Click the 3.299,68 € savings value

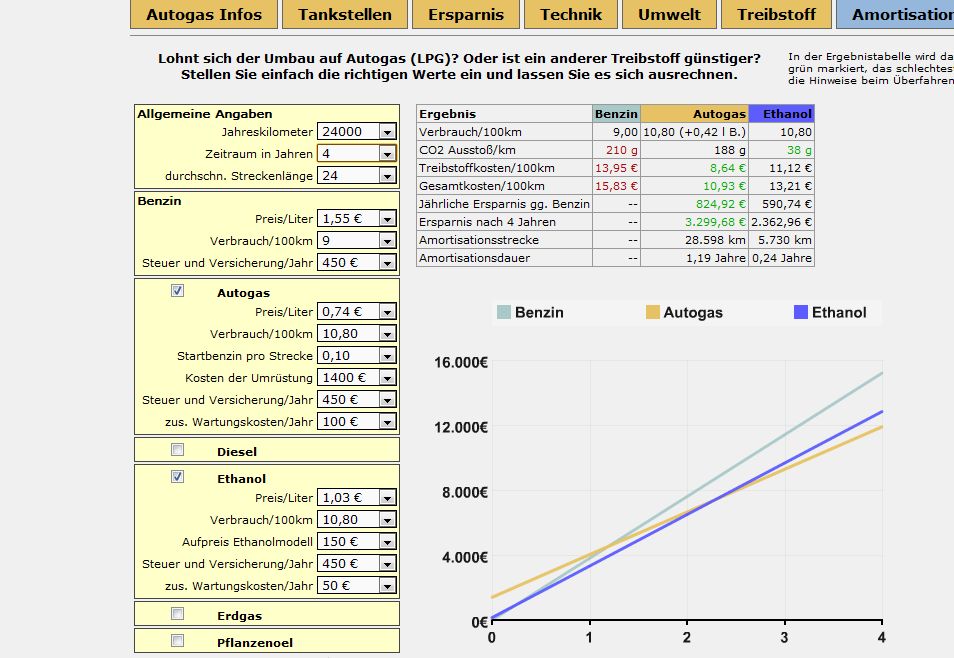pos(716,222)
